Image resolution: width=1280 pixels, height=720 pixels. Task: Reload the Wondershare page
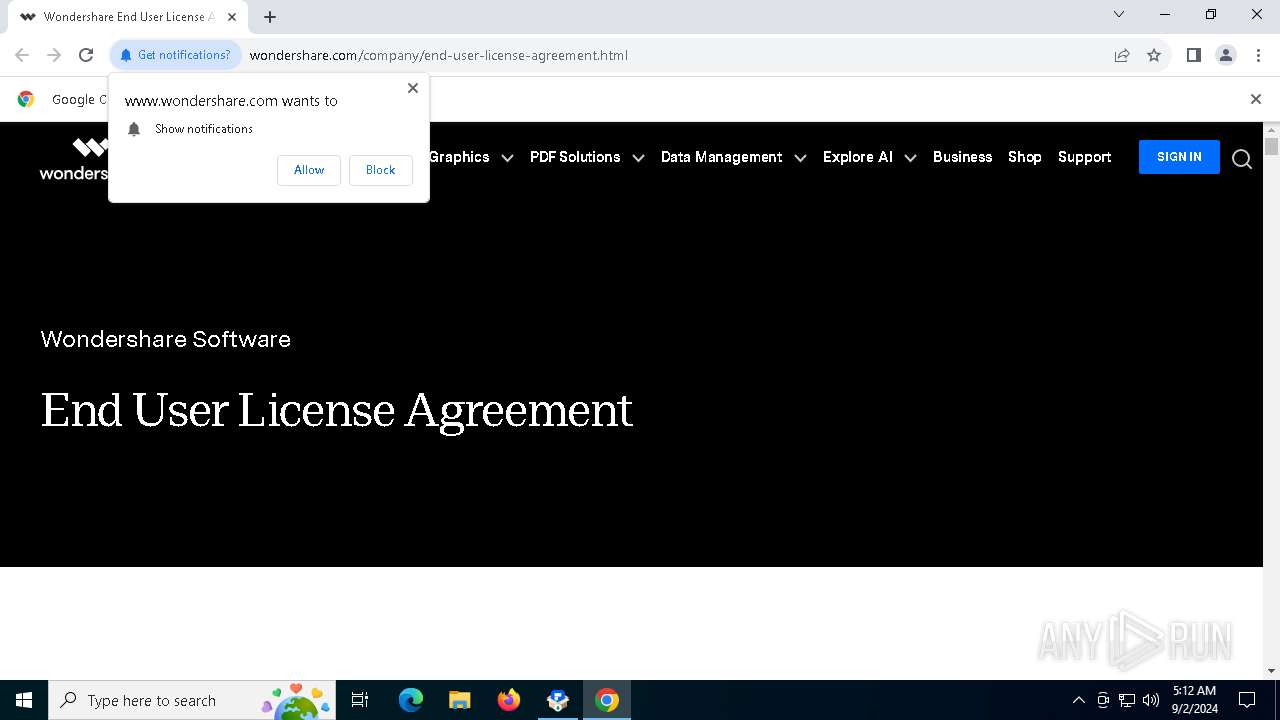86,55
